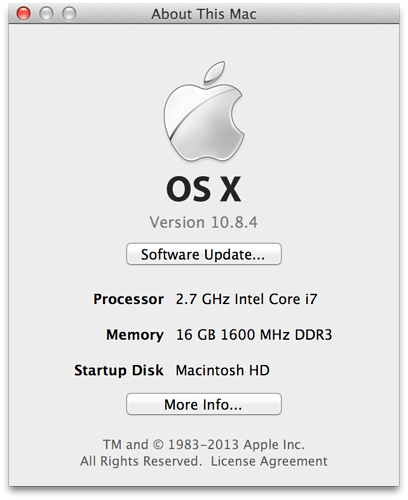
Task: Click the leaf on the Apple logo
Action: pos(214,72)
